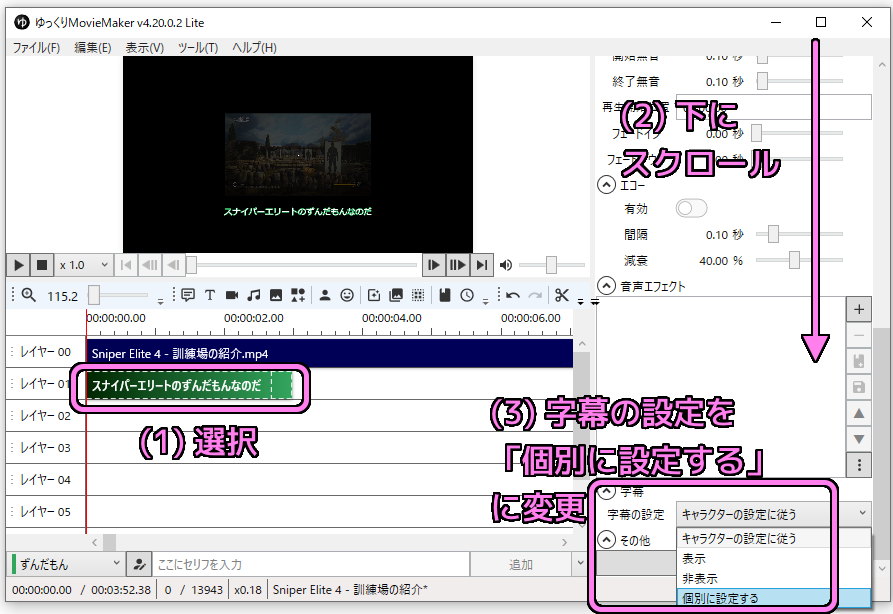The height and width of the screenshot is (614, 893).
Task: Click the clock icon in timeline toolbar
Action: click(467, 295)
